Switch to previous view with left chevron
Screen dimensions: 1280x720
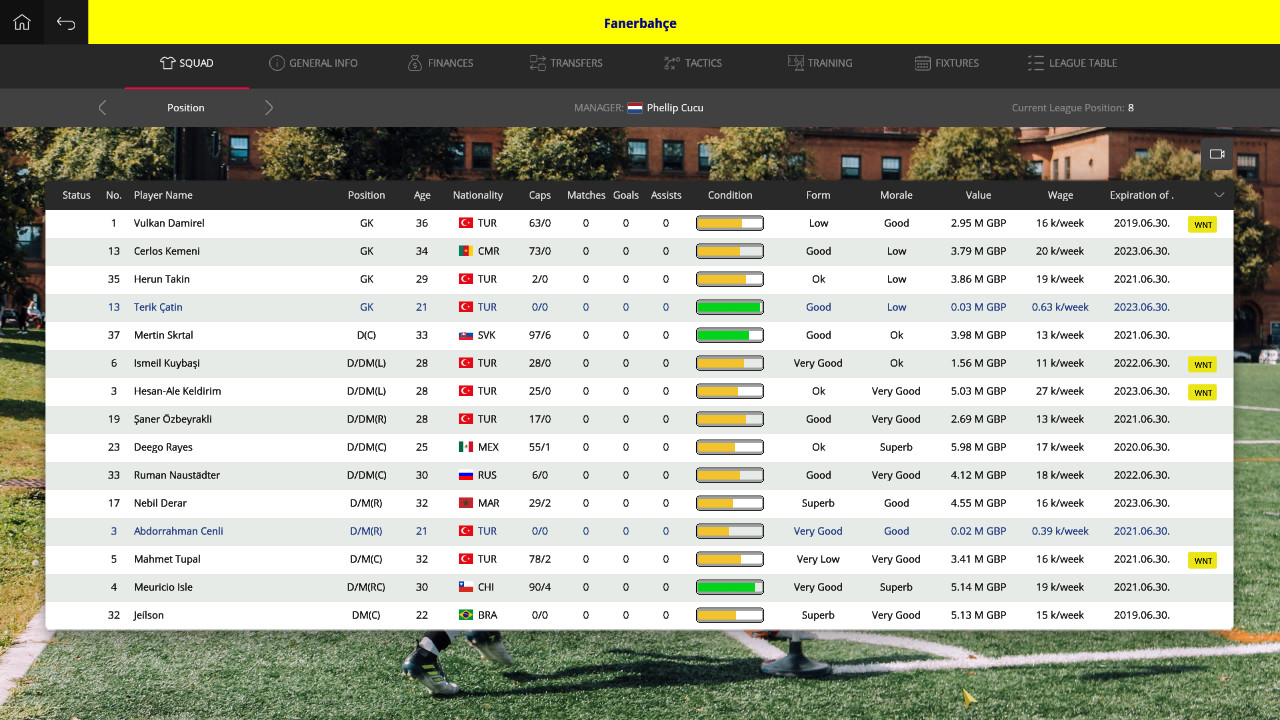pyautogui.click(x=102, y=108)
